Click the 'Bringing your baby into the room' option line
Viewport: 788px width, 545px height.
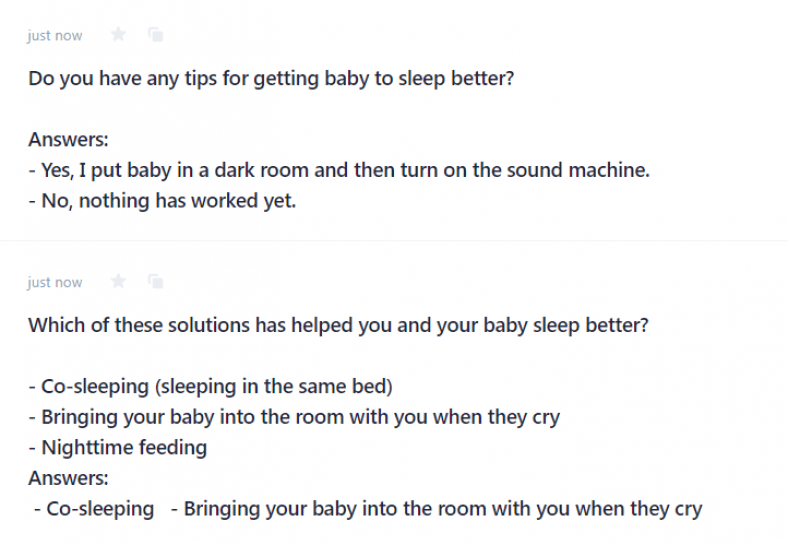(x=294, y=417)
